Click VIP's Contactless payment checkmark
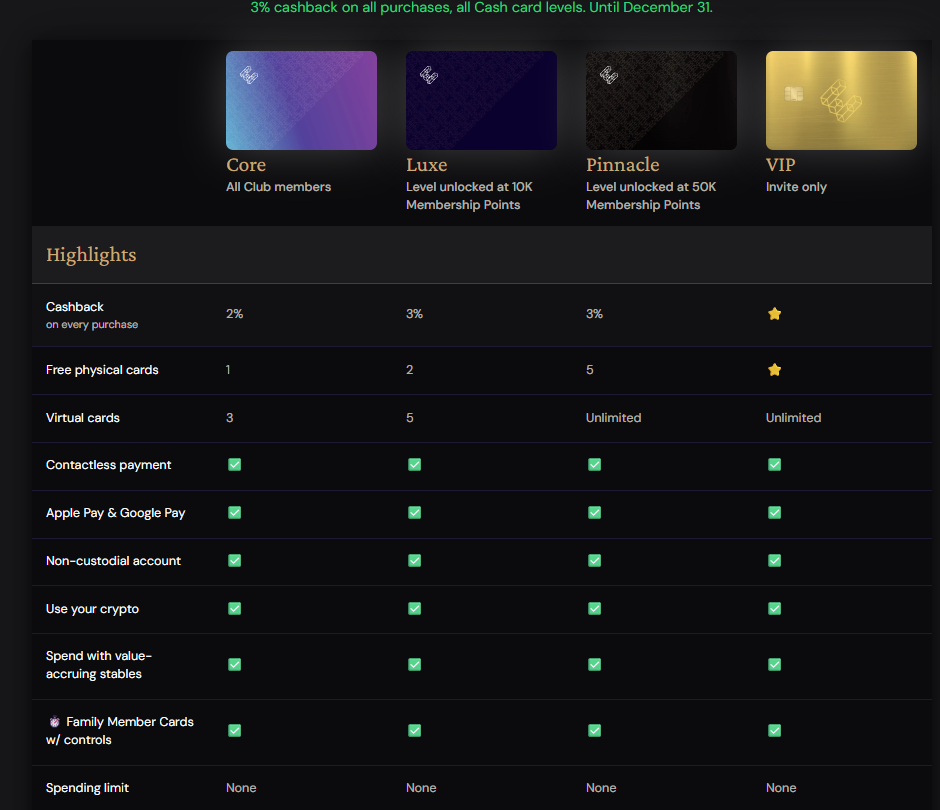The image size is (940, 810). pos(775,465)
